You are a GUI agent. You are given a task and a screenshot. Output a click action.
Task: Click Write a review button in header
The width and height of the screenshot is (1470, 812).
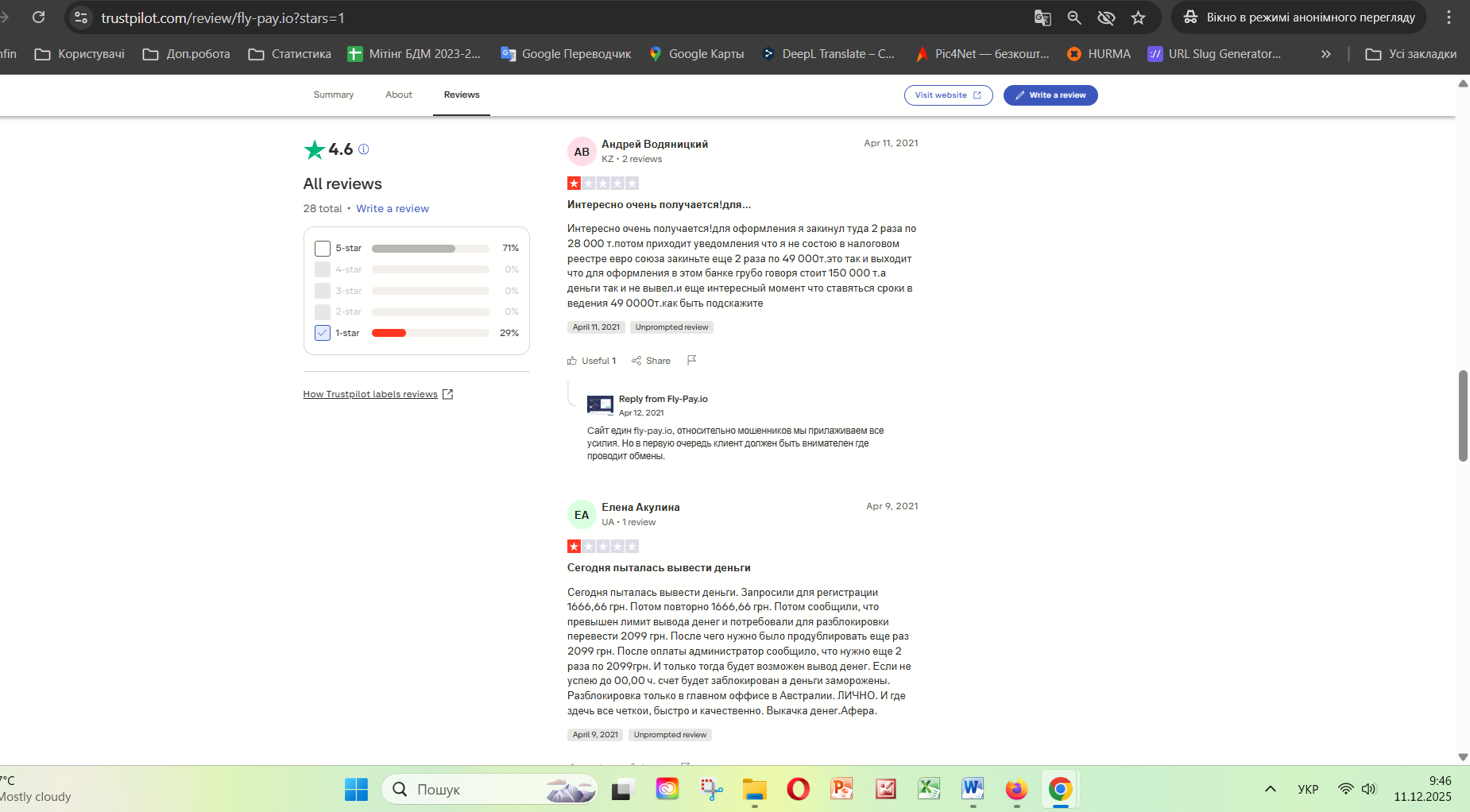tap(1050, 95)
